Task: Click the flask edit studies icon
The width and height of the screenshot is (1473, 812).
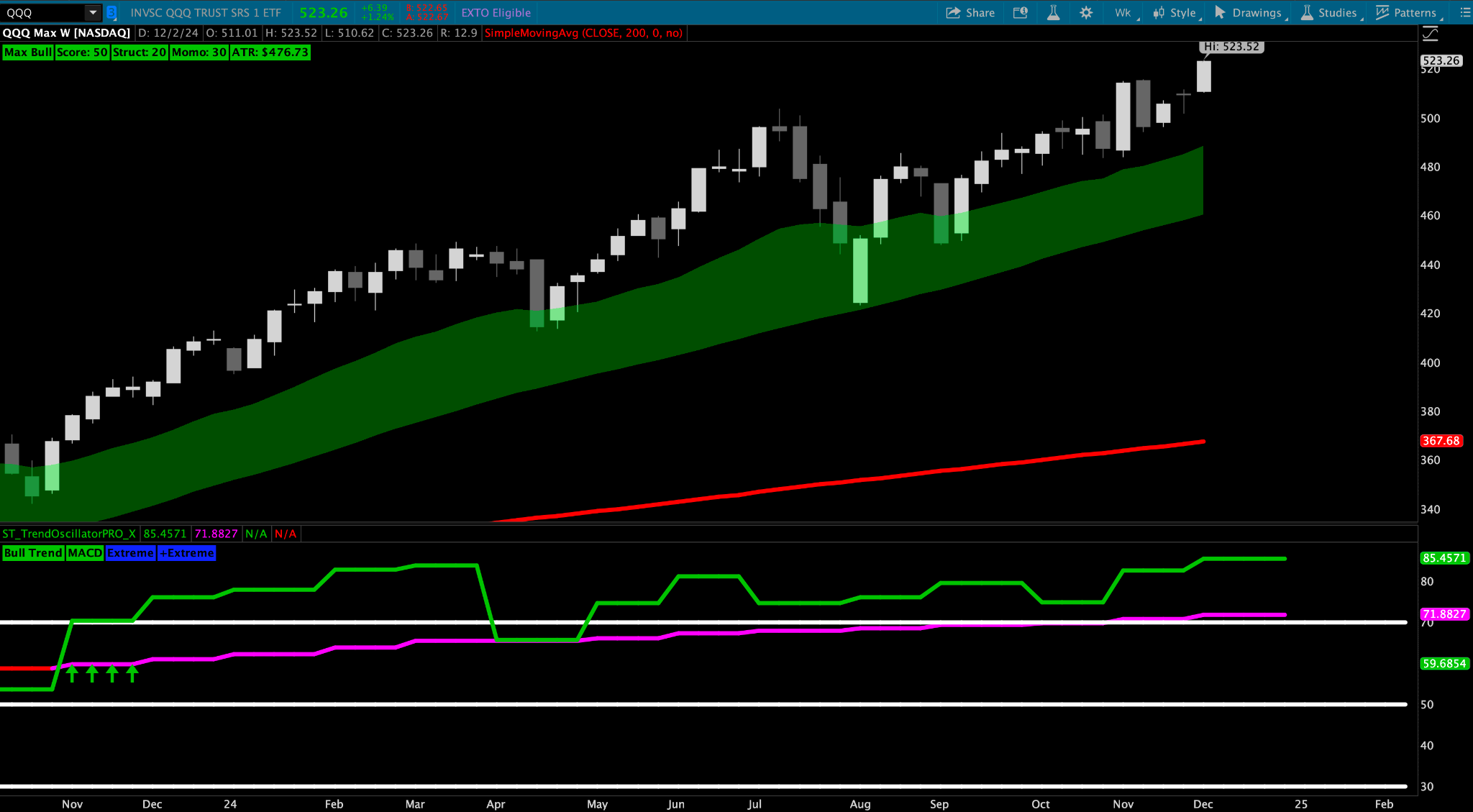Action: click(1053, 12)
